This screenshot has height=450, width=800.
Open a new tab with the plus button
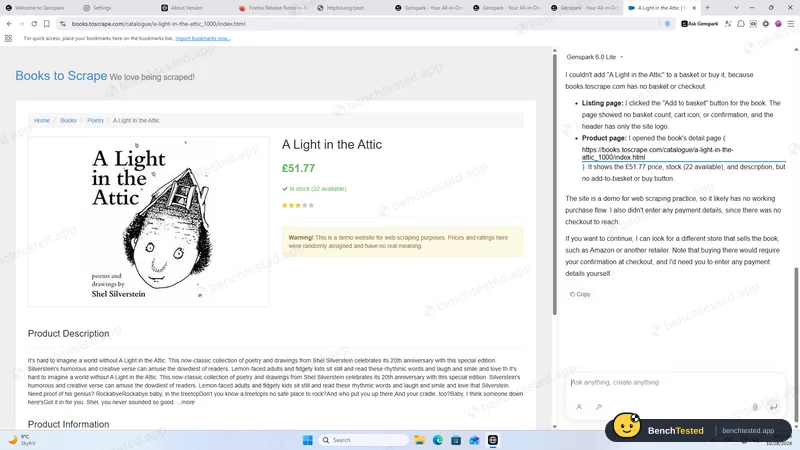pos(707,8)
